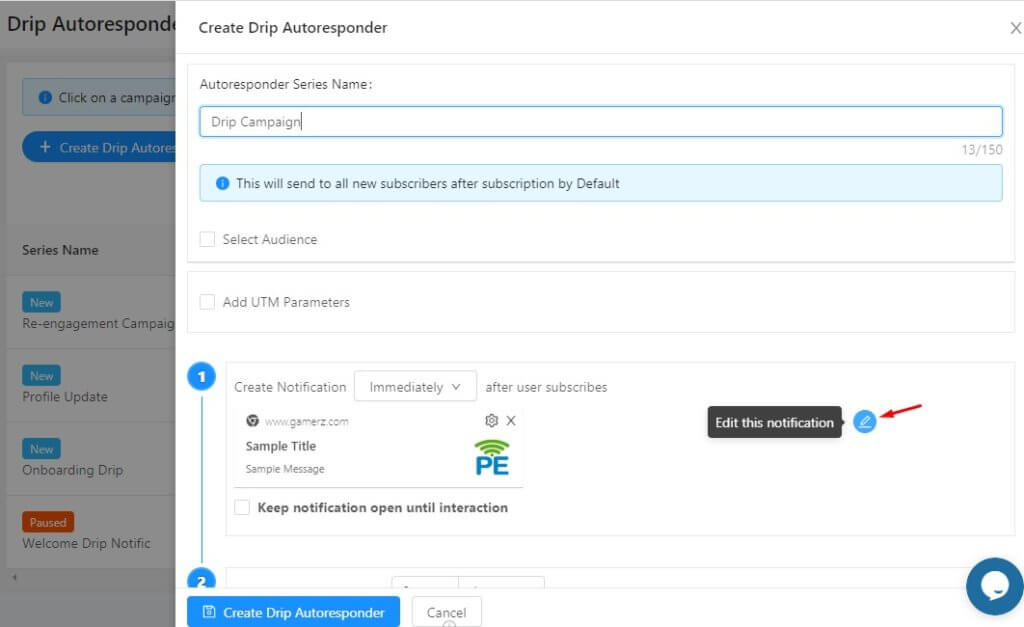The height and width of the screenshot is (627, 1024).
Task: Click the Cancel button
Action: tap(446, 612)
